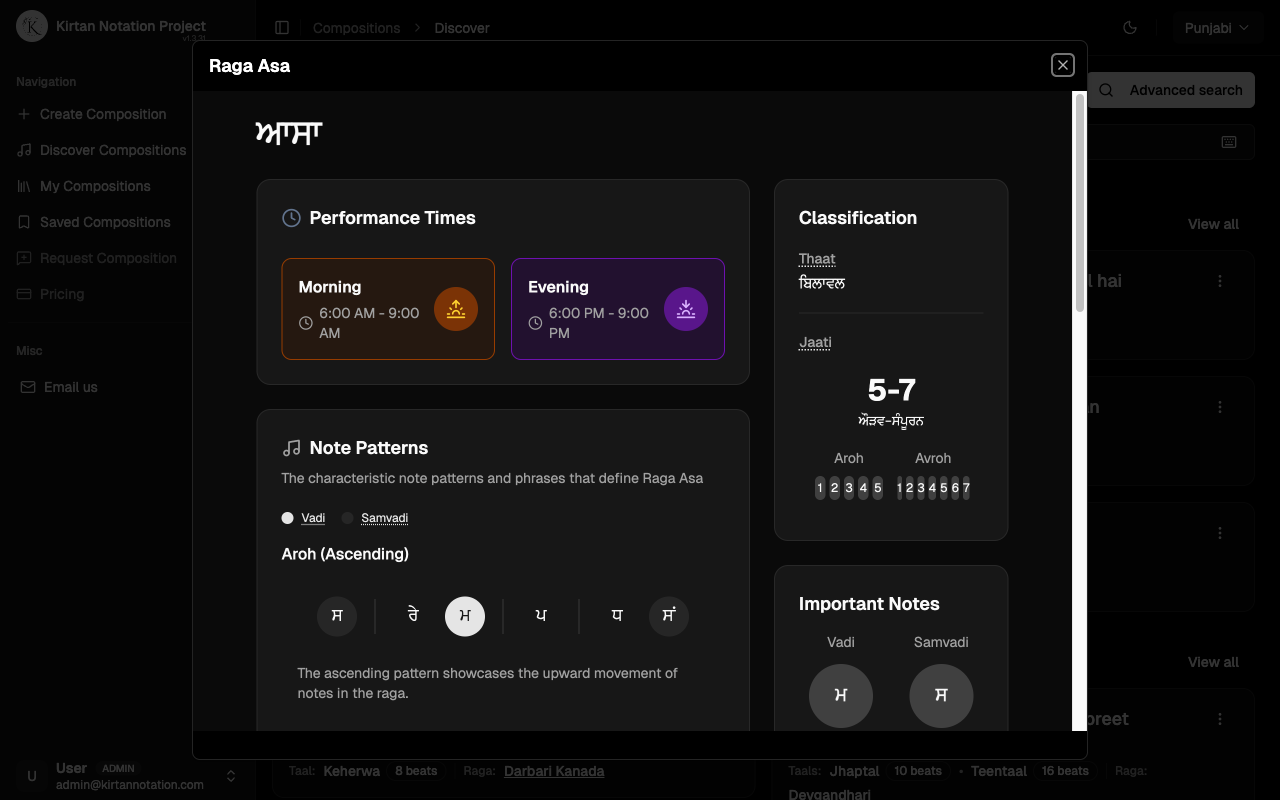Click the Morning sunrise icon
1280x800 pixels.
pos(456,309)
